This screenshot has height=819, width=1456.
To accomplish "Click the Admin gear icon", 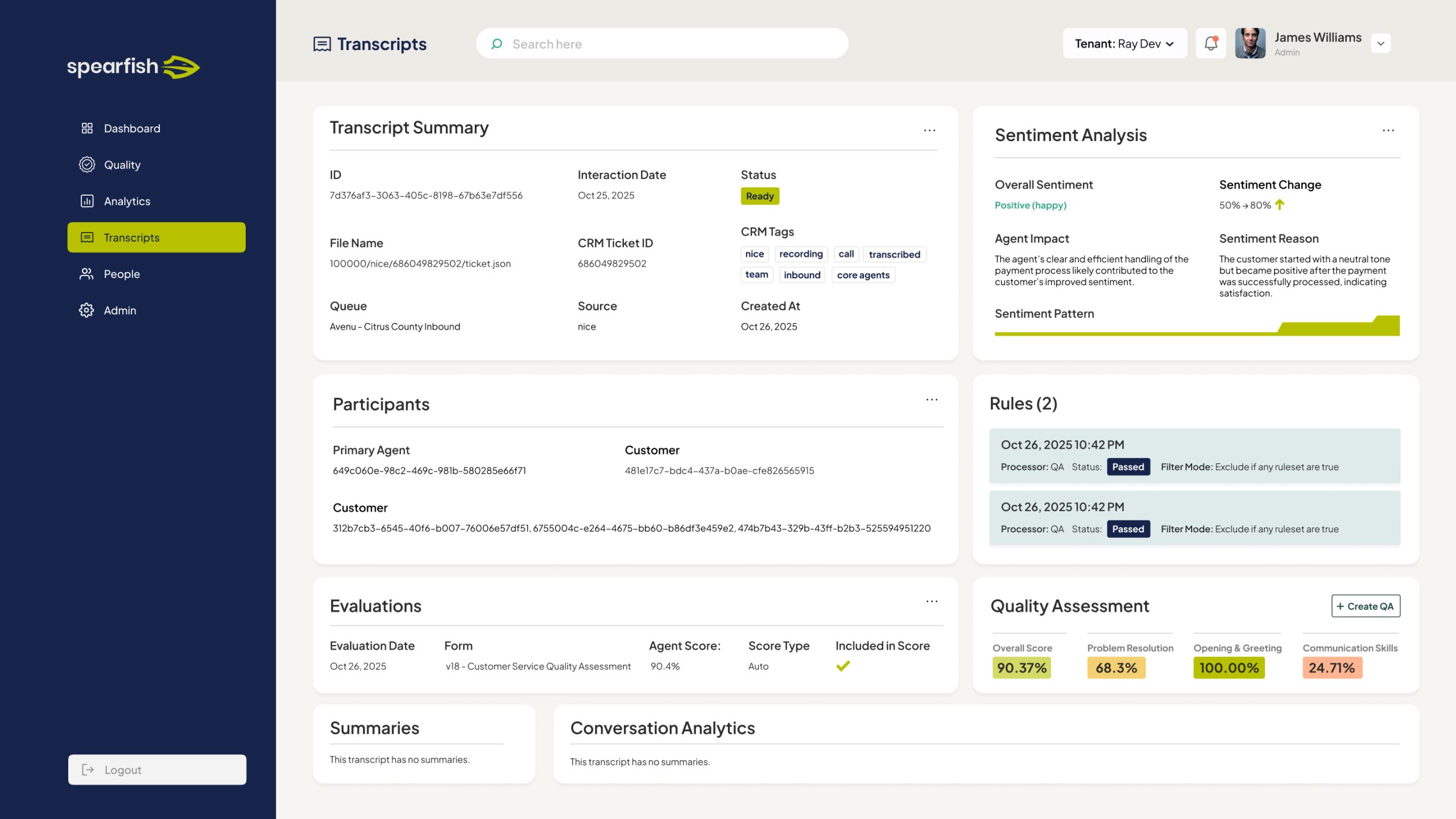I will [x=88, y=310].
